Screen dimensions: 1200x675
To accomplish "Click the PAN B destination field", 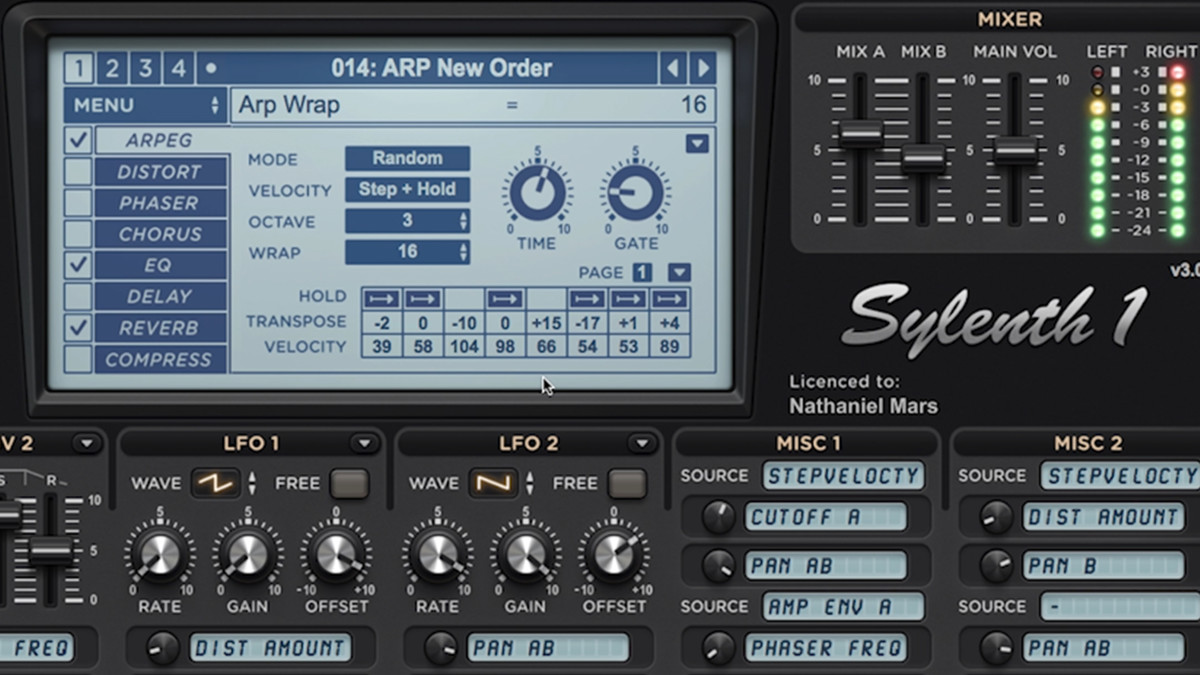I will click(1103, 566).
